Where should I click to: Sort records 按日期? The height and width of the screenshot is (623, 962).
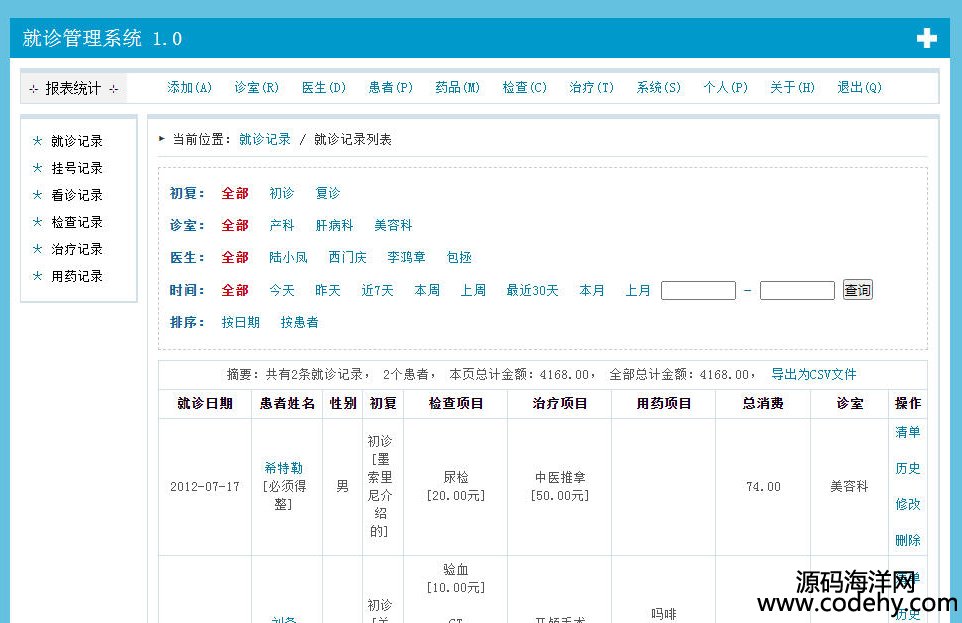coord(240,322)
